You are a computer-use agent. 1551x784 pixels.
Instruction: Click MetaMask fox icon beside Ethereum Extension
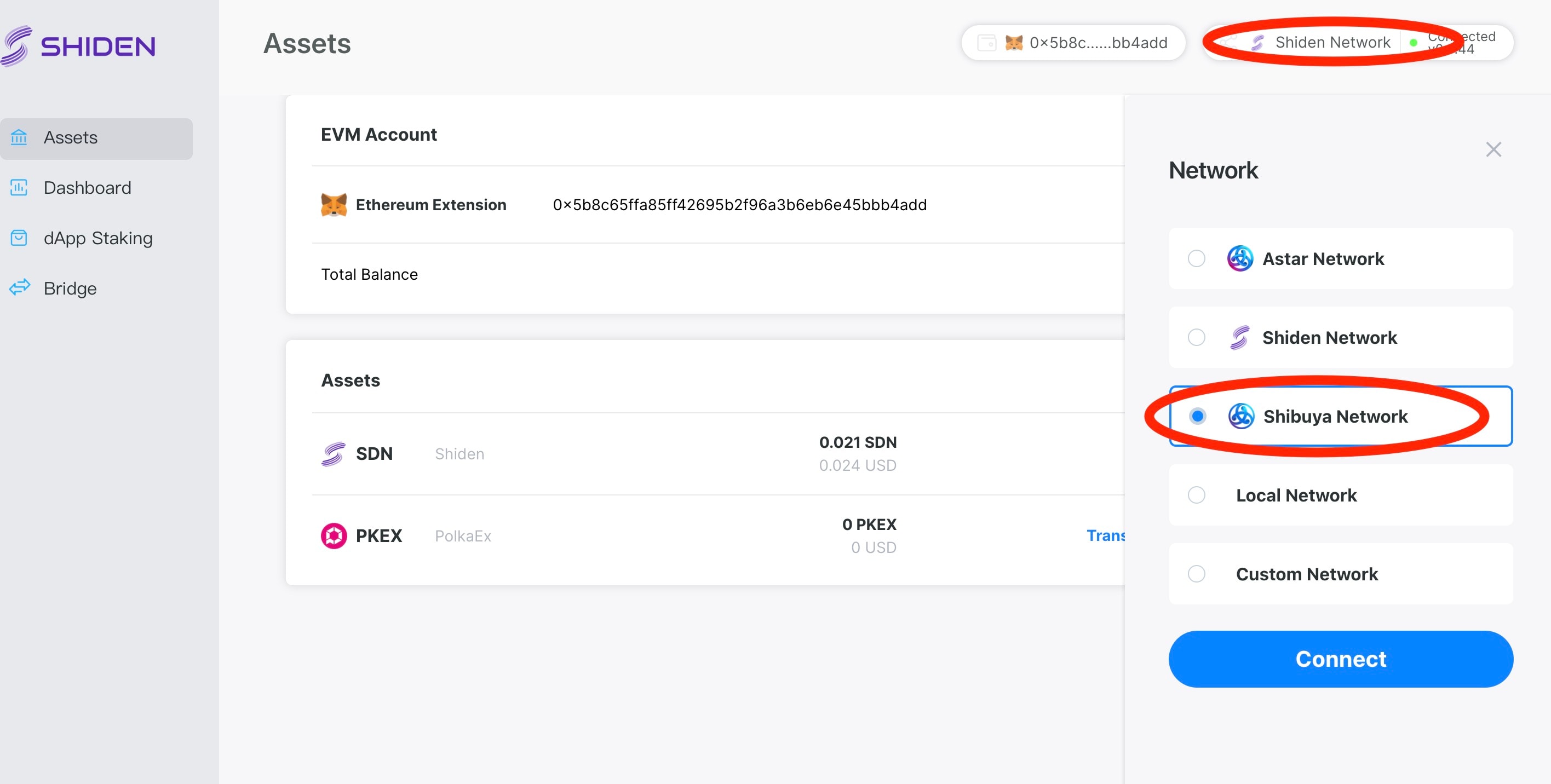coord(334,205)
